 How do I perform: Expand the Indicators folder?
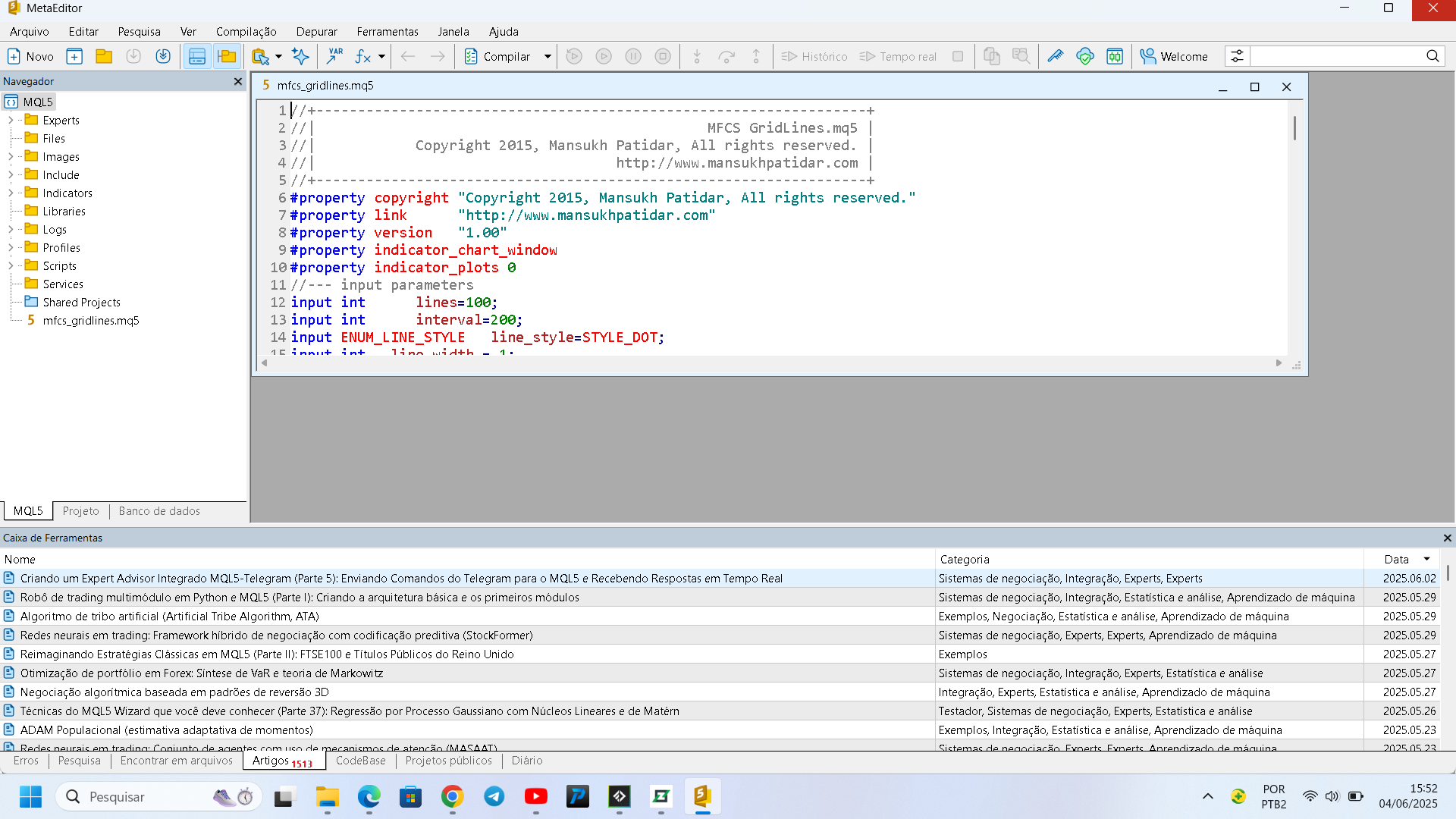(x=11, y=193)
